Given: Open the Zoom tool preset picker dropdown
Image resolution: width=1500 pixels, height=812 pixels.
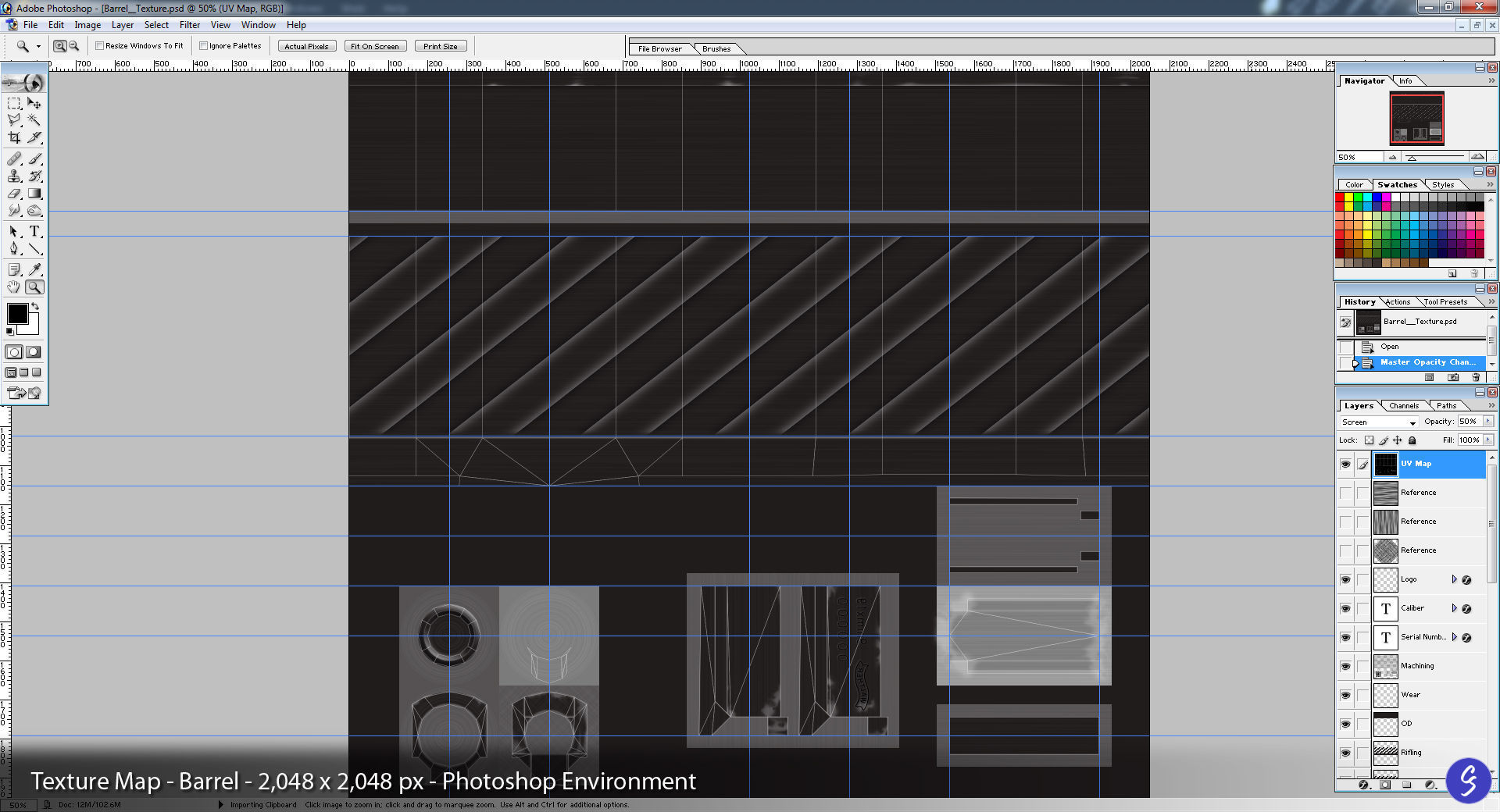Looking at the screenshot, I should (38, 46).
